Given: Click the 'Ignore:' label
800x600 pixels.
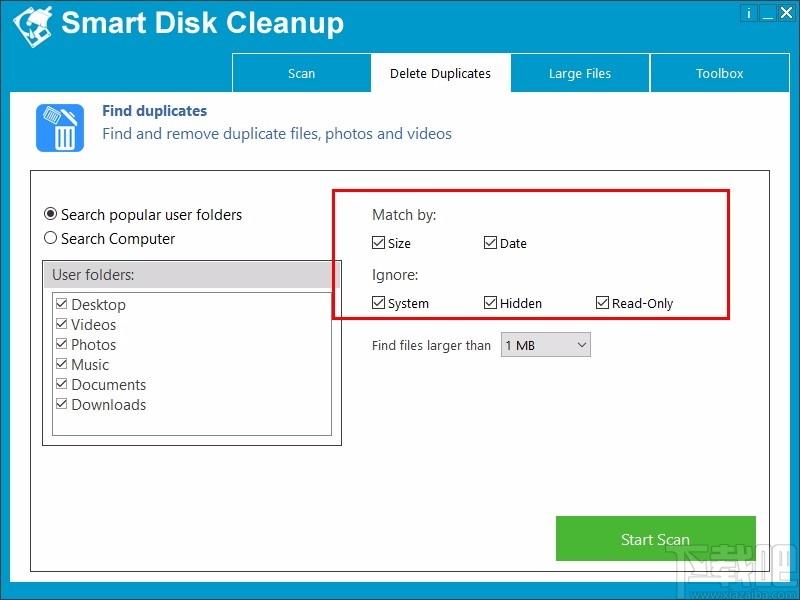Looking at the screenshot, I should pos(395,275).
